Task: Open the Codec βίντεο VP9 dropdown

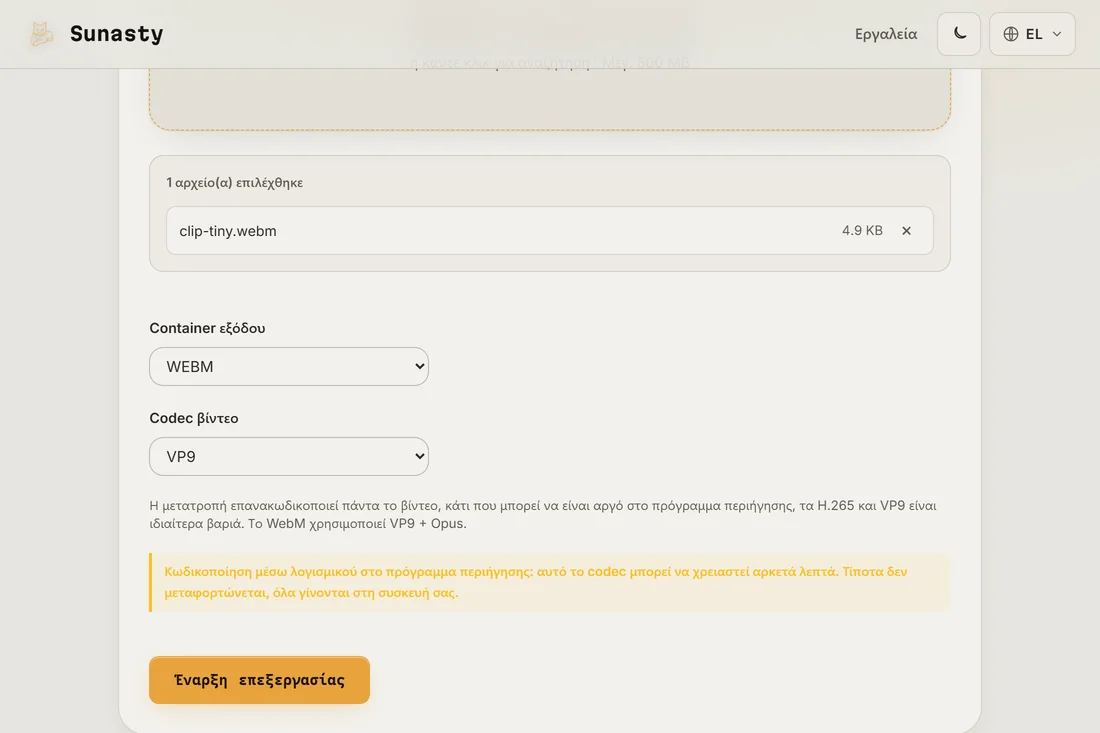Action: tap(289, 457)
